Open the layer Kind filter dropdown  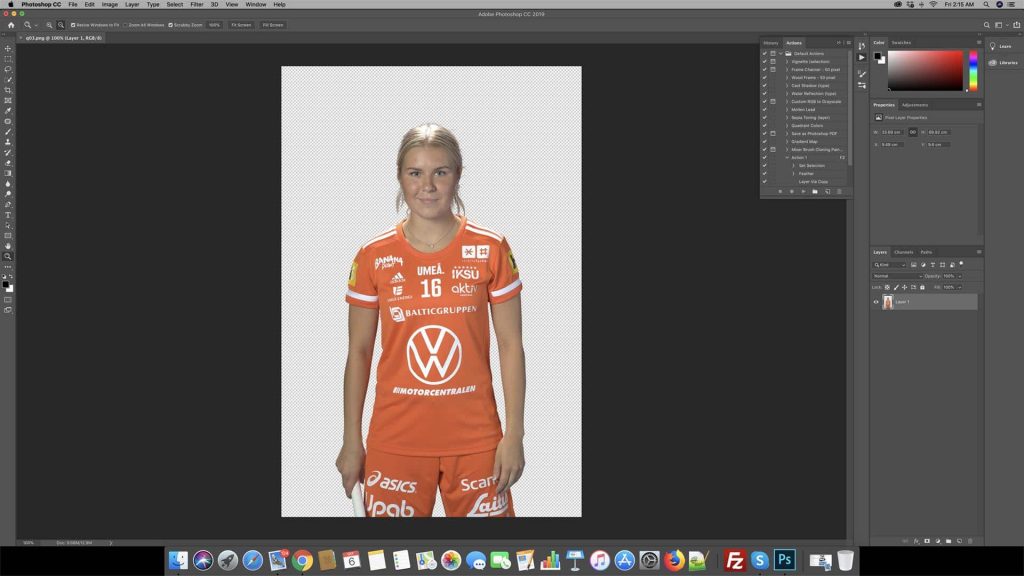[x=890, y=264]
